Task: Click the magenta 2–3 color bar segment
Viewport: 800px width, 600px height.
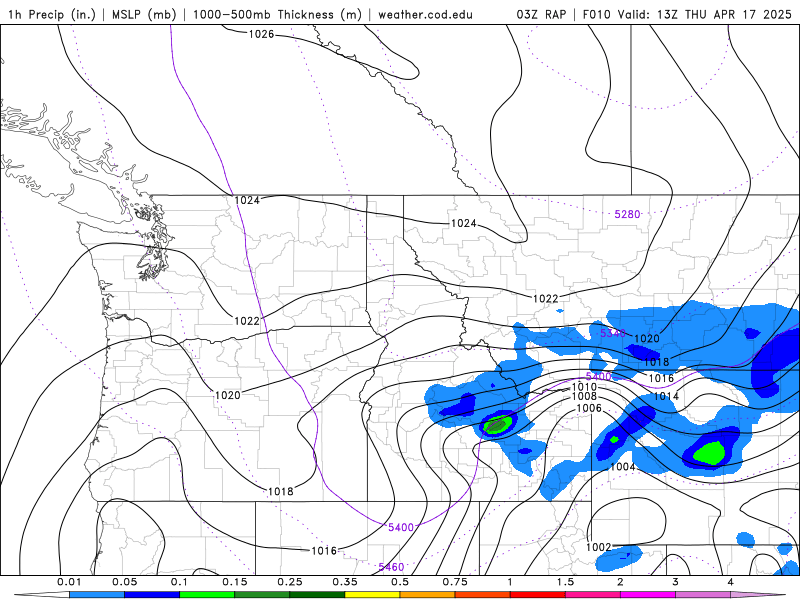Action: 648,595
